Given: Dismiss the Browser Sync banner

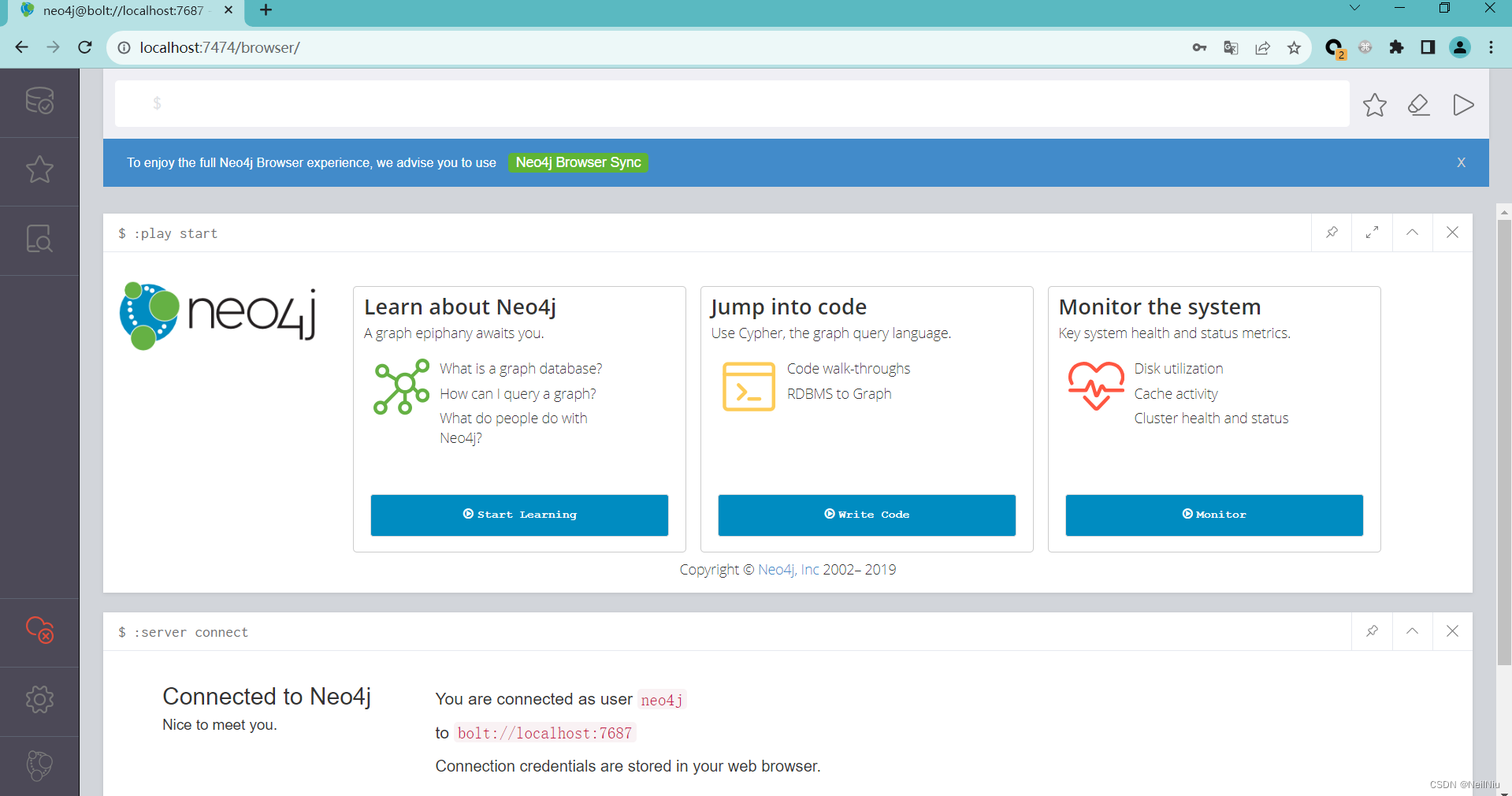Looking at the screenshot, I should click(1461, 162).
